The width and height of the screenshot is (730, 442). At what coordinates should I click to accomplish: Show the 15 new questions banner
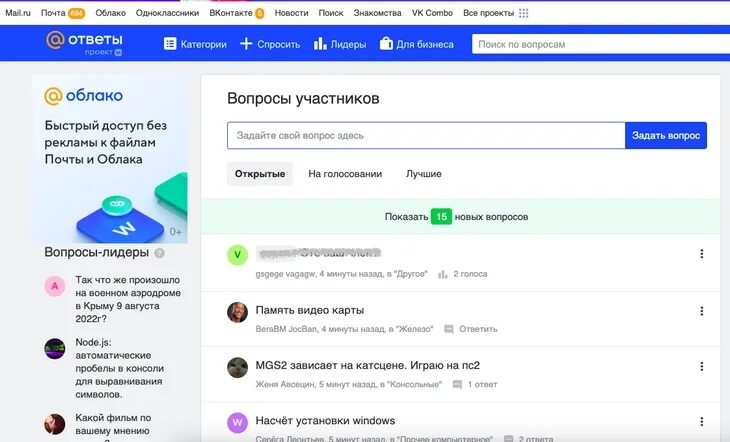[460, 217]
